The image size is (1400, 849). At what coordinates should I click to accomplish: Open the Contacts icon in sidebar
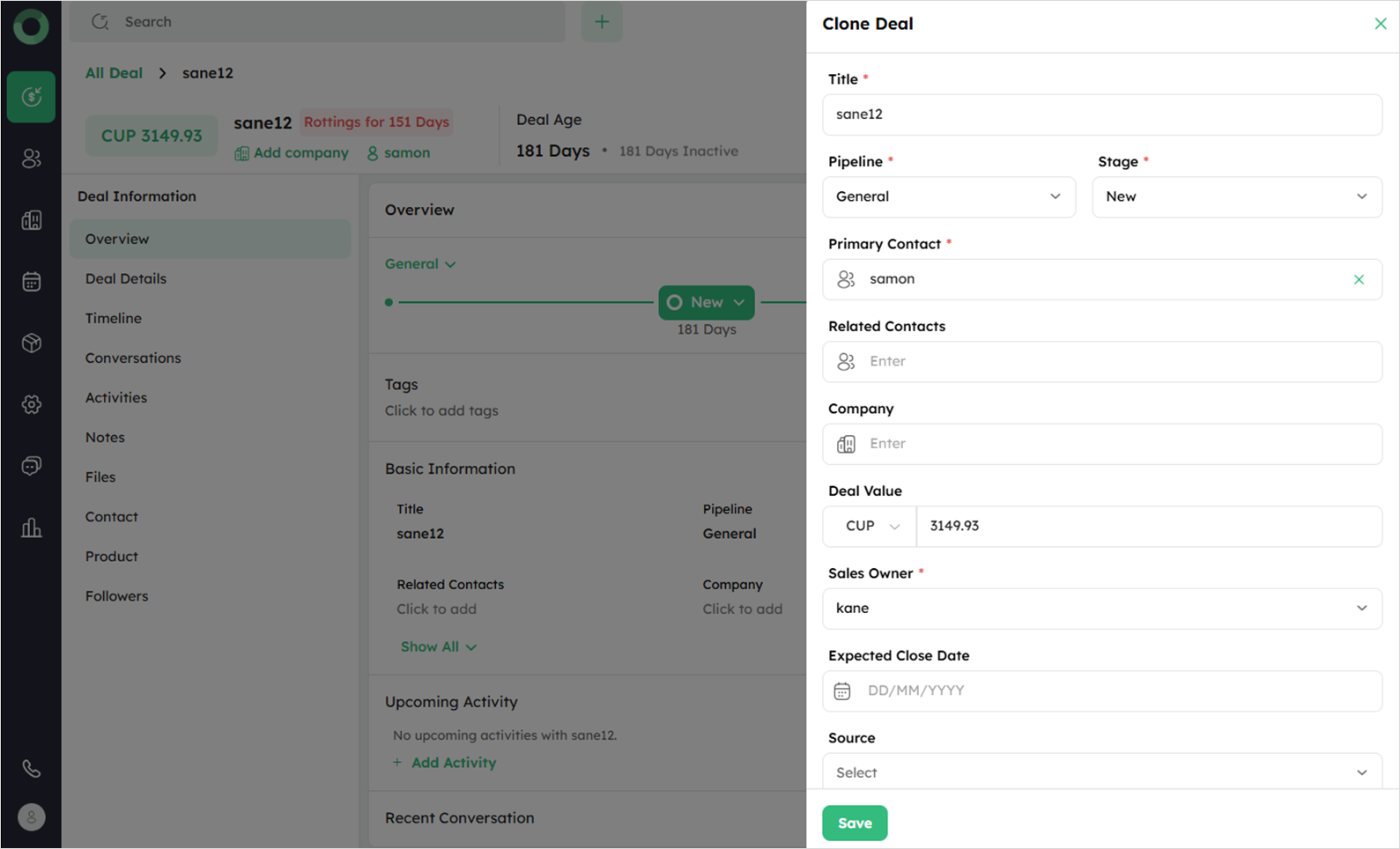pos(31,159)
